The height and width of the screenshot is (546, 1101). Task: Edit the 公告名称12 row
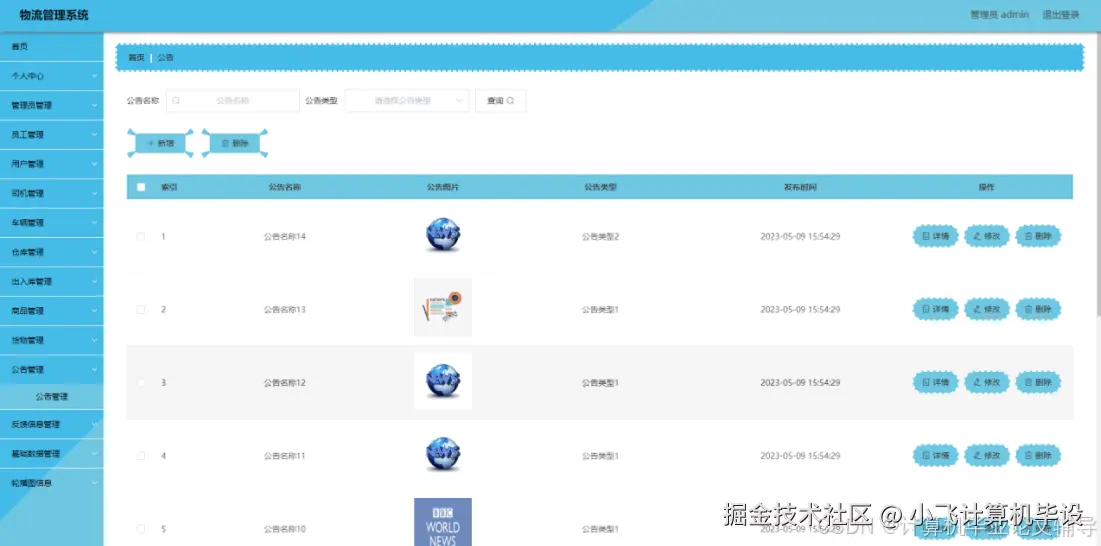(987, 382)
